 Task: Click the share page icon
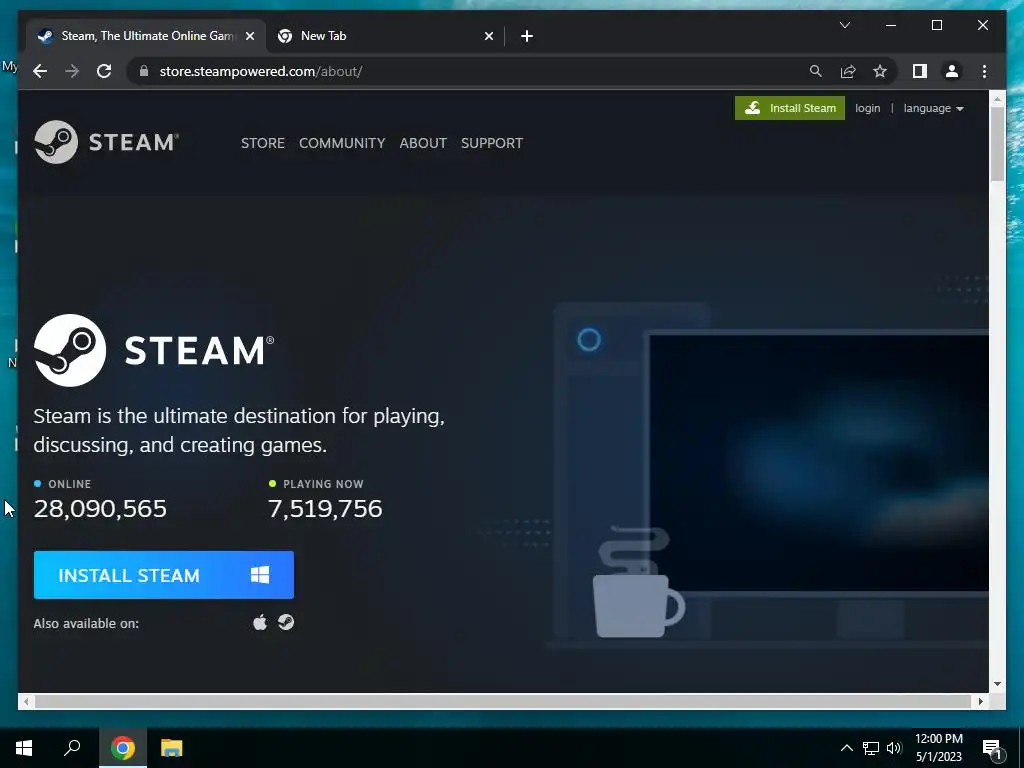(848, 71)
